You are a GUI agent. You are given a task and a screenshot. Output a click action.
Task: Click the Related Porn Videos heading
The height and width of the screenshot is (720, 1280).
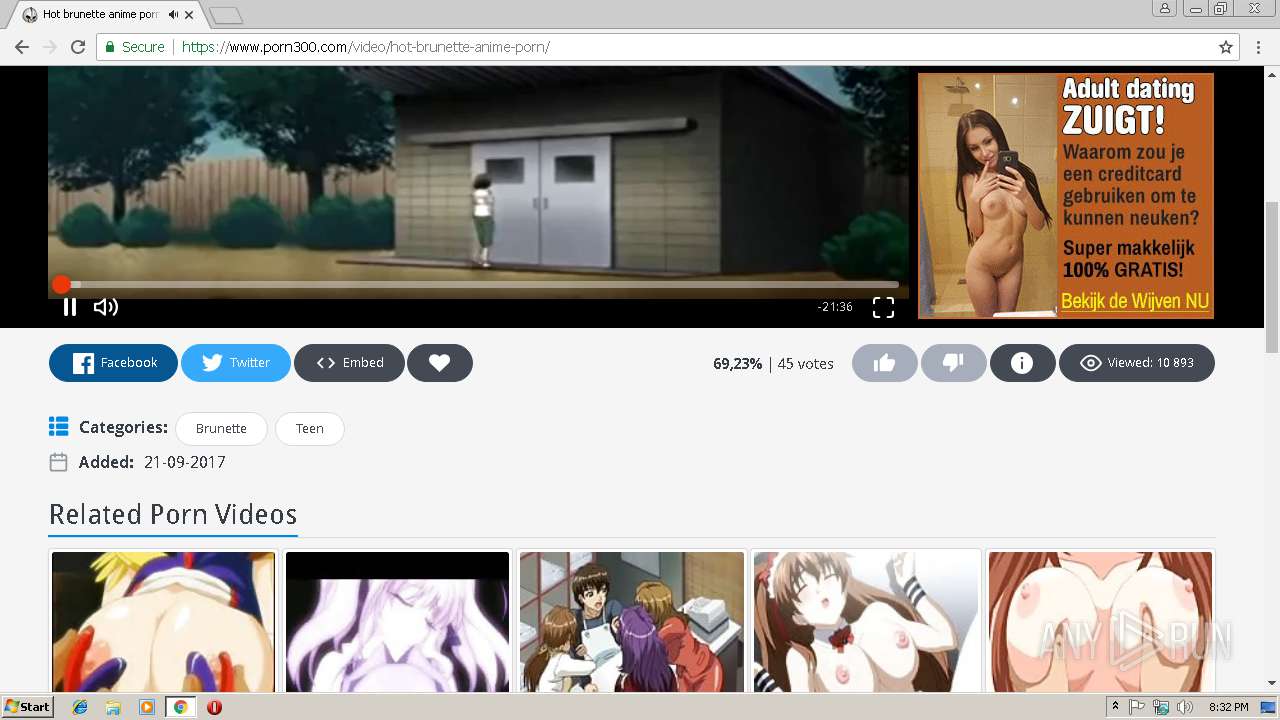pyautogui.click(x=173, y=514)
